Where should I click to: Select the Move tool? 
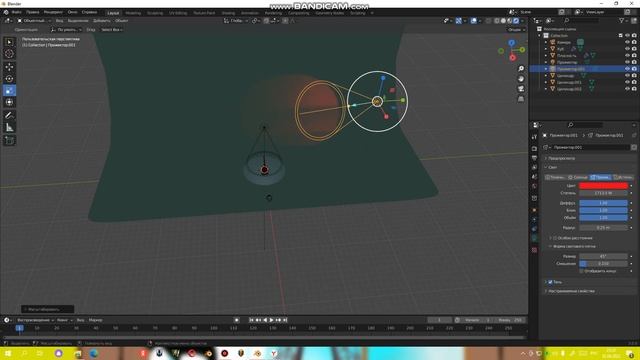pos(9,67)
